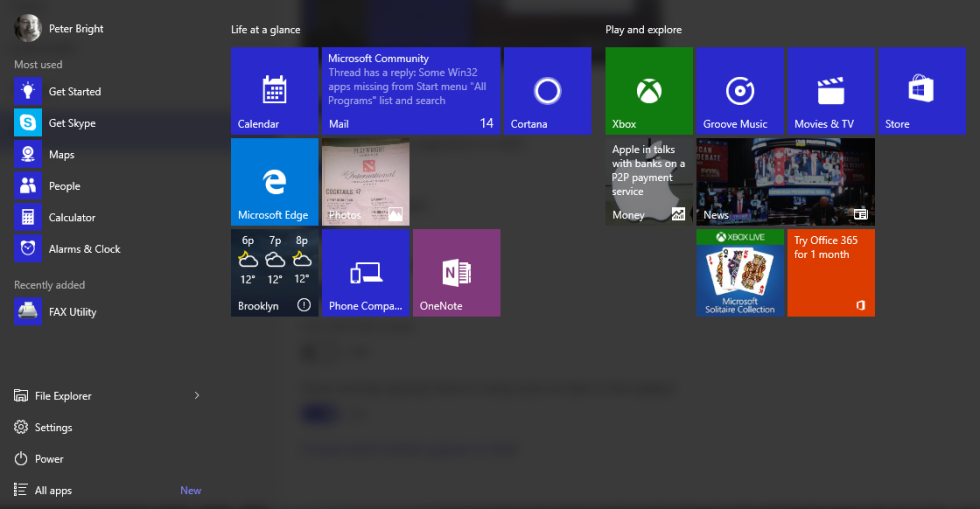Image resolution: width=980 pixels, height=509 pixels.
Task: Select the Get Started label
Action: [x=75, y=91]
